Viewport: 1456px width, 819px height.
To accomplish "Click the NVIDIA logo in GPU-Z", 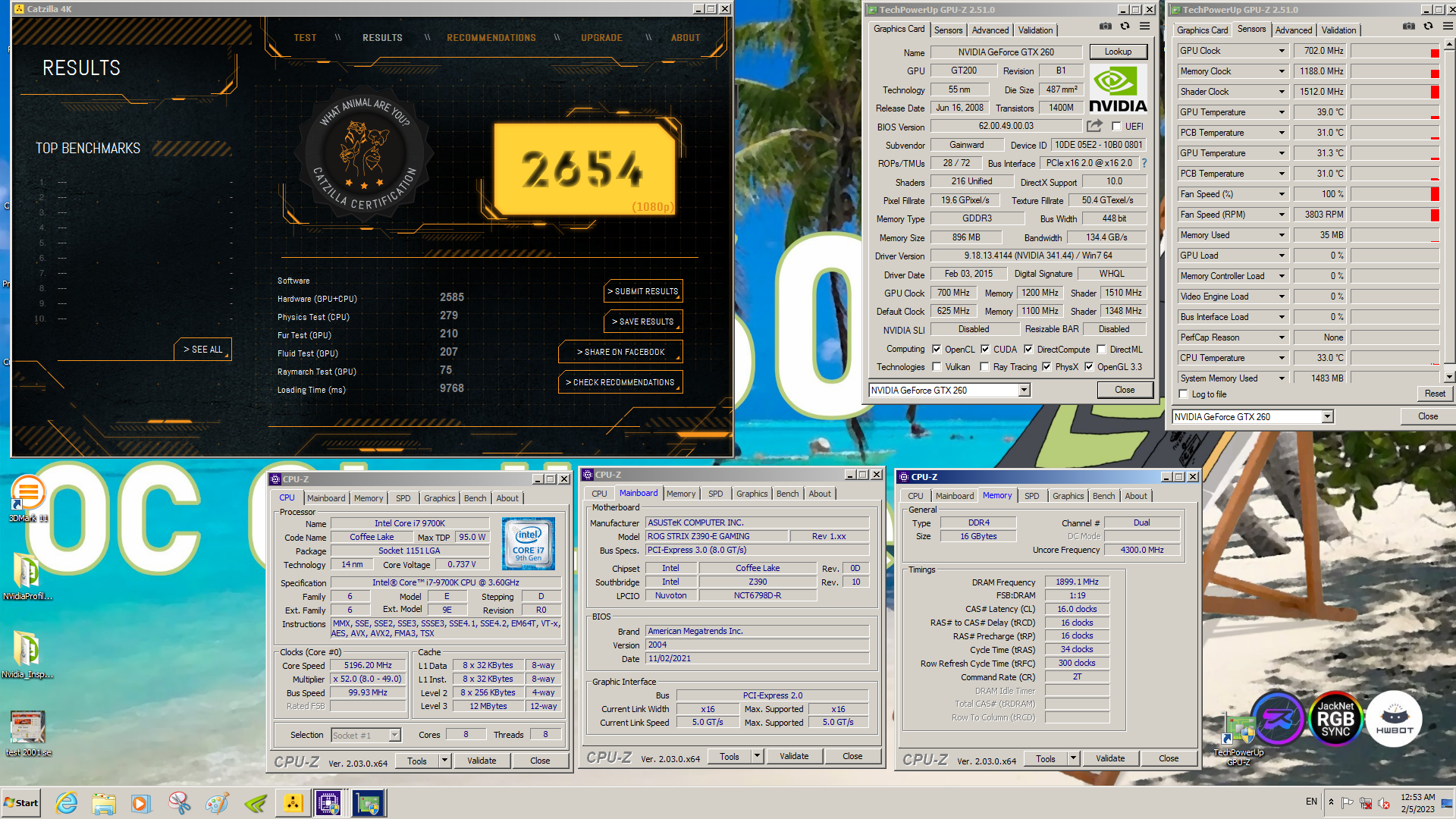I will click(1118, 89).
